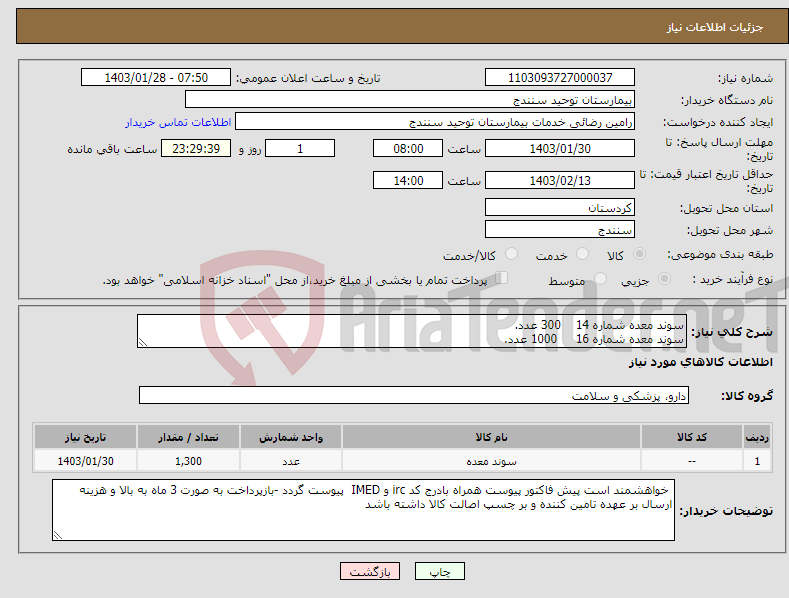Screen dimensions: 789x598
Task: Click the buyer name field بیمارستان توحید سنندج
Action: (410, 100)
